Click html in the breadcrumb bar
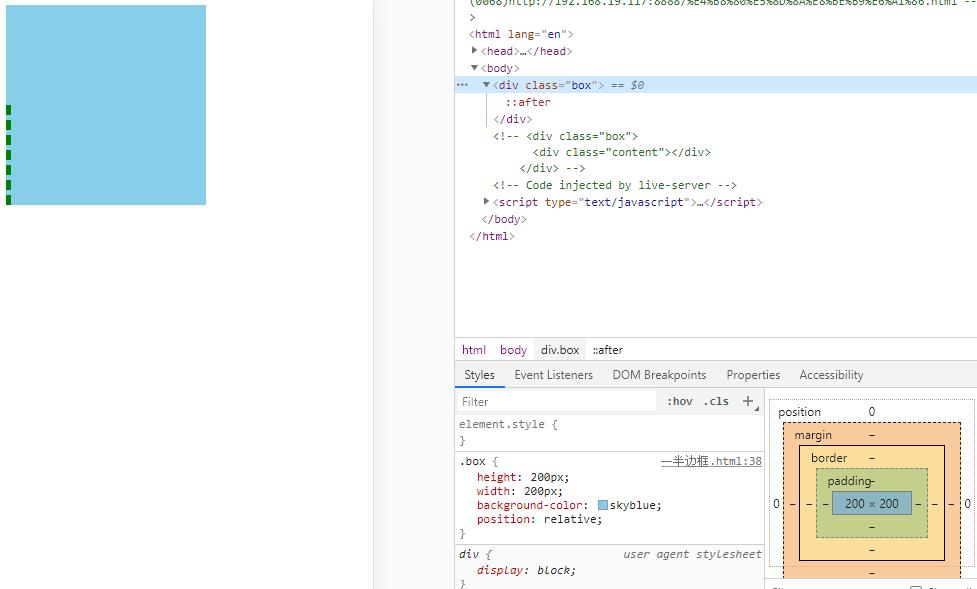Image resolution: width=977 pixels, height=589 pixels. coord(474,350)
